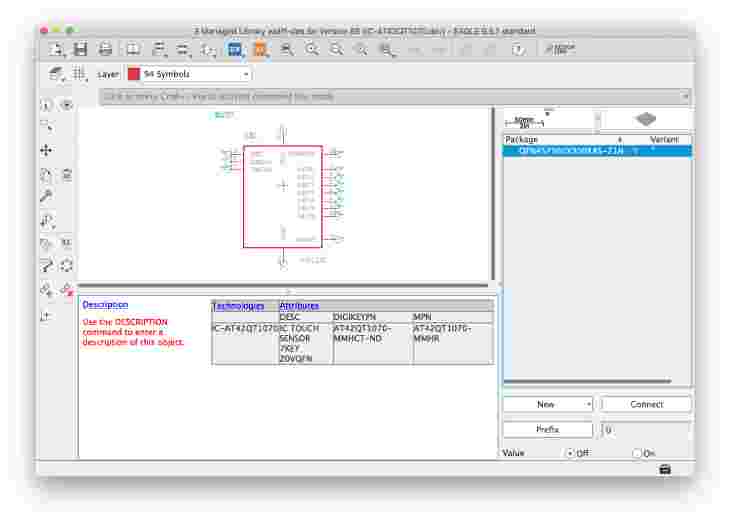Click the red layer color swatch
Screen dimensions: 730x523
133,74
